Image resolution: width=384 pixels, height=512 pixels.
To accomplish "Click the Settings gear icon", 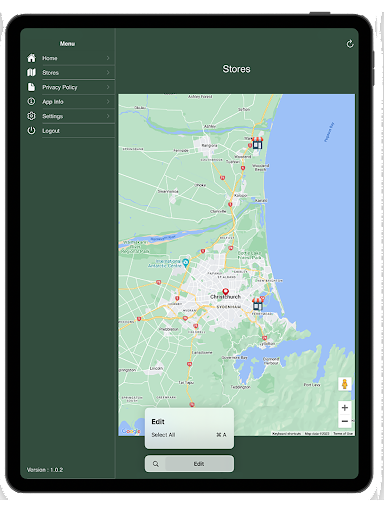I will [31, 116].
